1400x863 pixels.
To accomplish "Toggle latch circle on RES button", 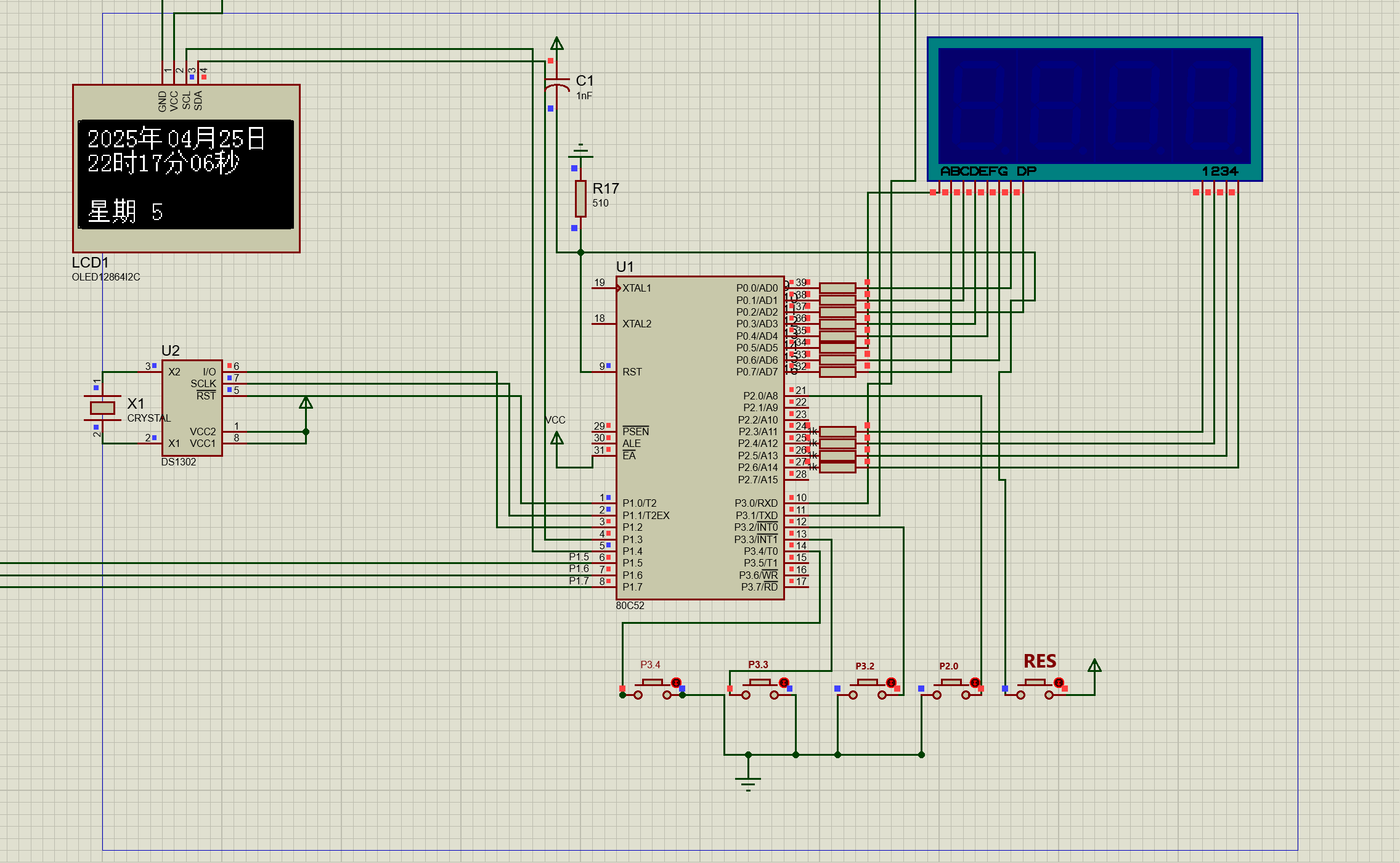I will click(x=1059, y=682).
